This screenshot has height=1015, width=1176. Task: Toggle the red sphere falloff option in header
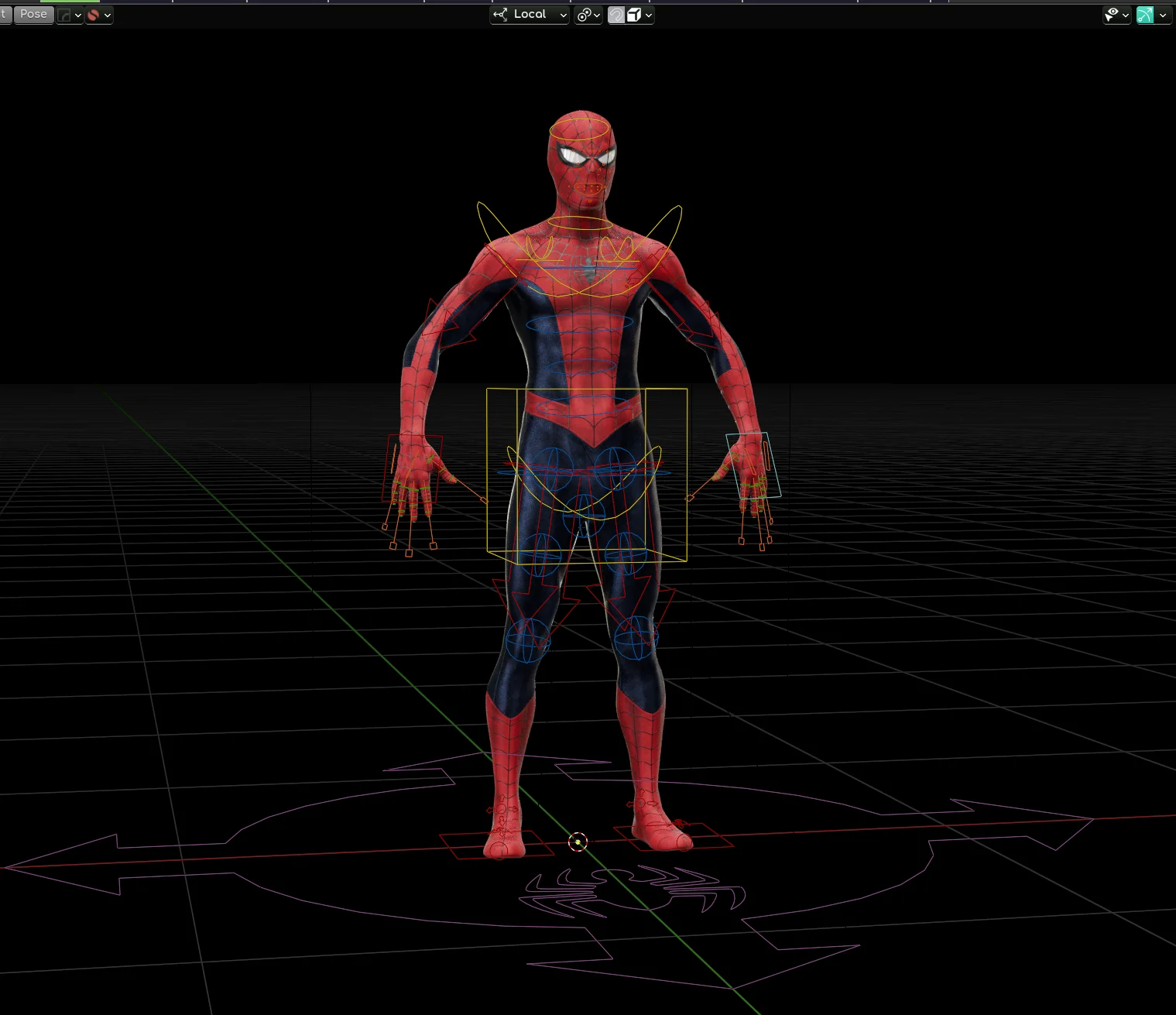93,14
